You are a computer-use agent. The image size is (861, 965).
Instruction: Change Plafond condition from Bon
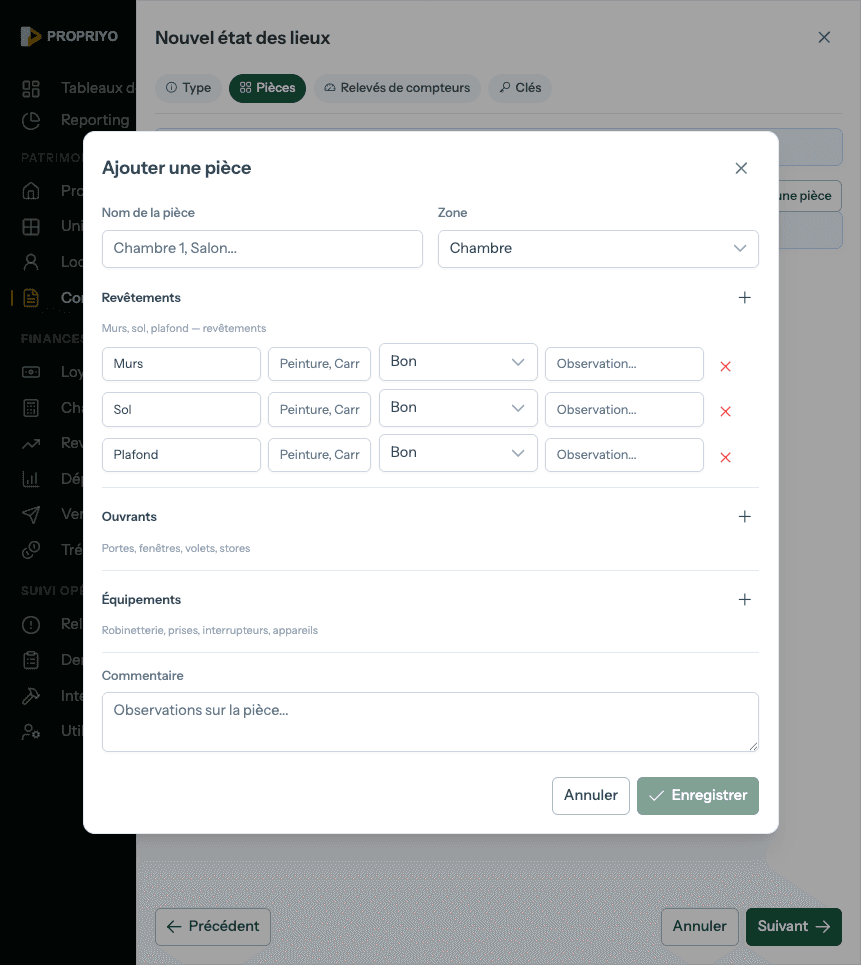coord(458,453)
